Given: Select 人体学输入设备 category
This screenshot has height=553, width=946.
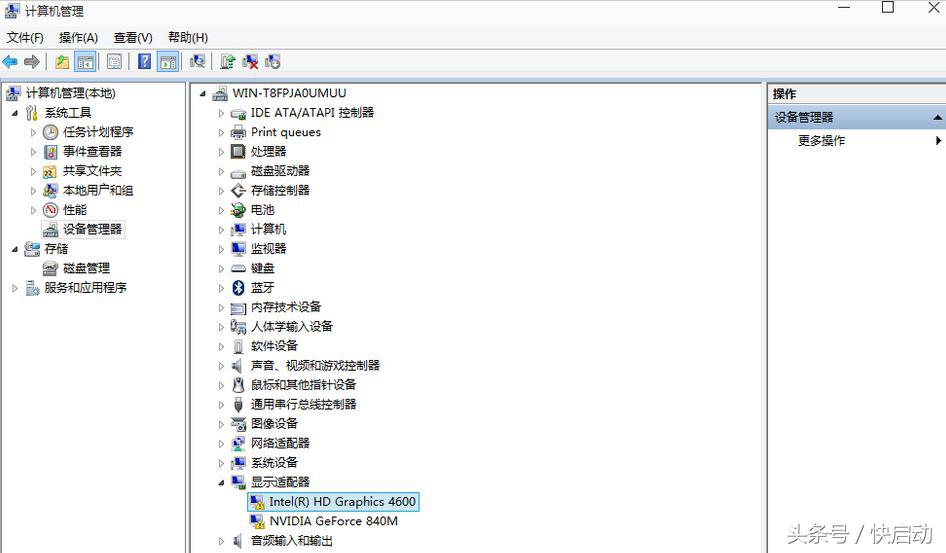Looking at the screenshot, I should click(x=292, y=326).
